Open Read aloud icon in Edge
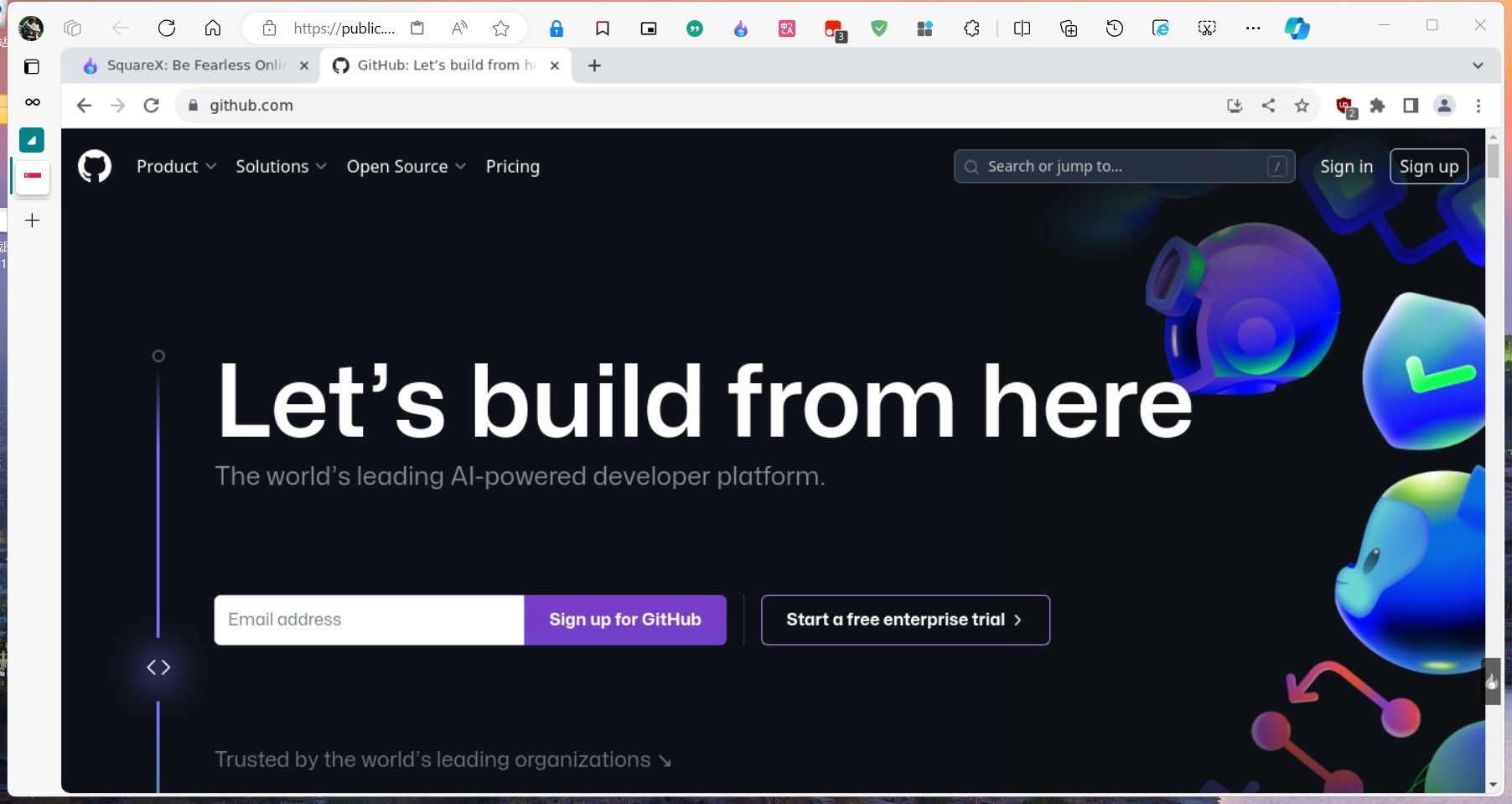The image size is (1512, 804). [459, 29]
